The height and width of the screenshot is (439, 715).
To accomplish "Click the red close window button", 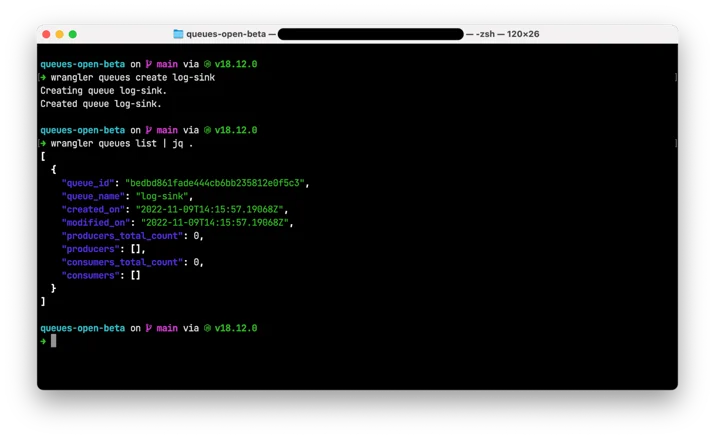I will pyautogui.click(x=46, y=34).
